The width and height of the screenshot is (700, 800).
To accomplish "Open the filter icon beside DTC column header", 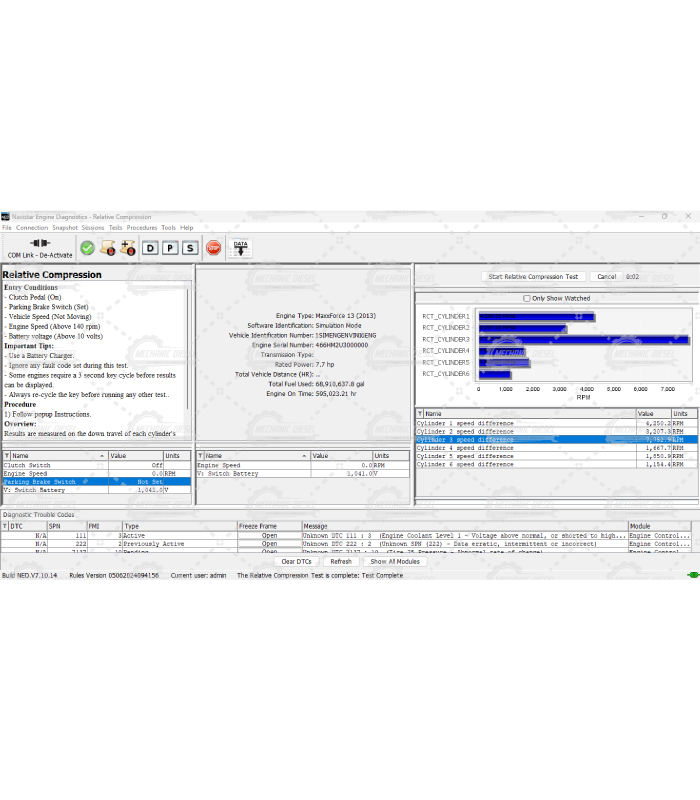I will [x=5, y=526].
